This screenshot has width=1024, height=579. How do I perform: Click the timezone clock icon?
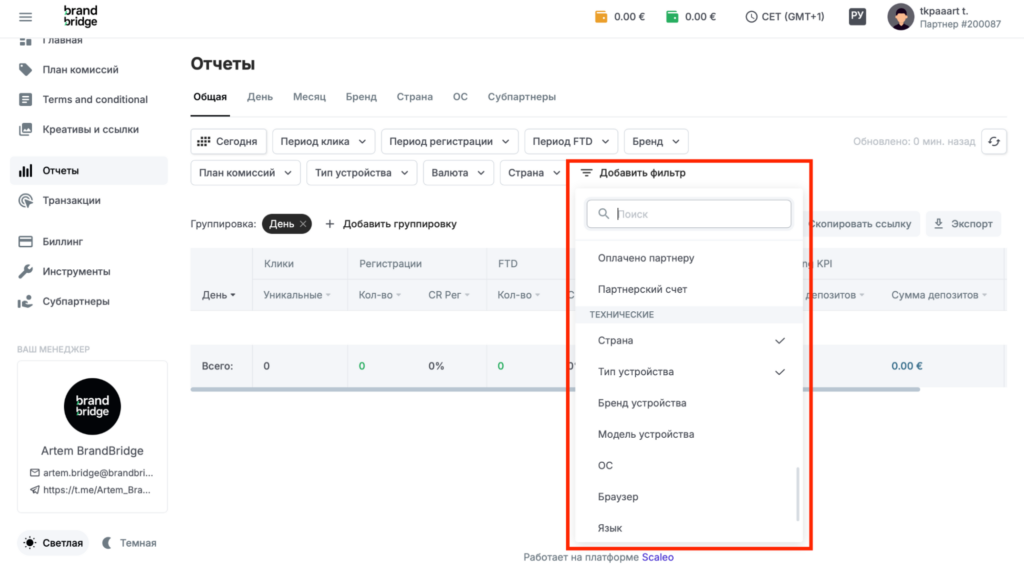[751, 17]
